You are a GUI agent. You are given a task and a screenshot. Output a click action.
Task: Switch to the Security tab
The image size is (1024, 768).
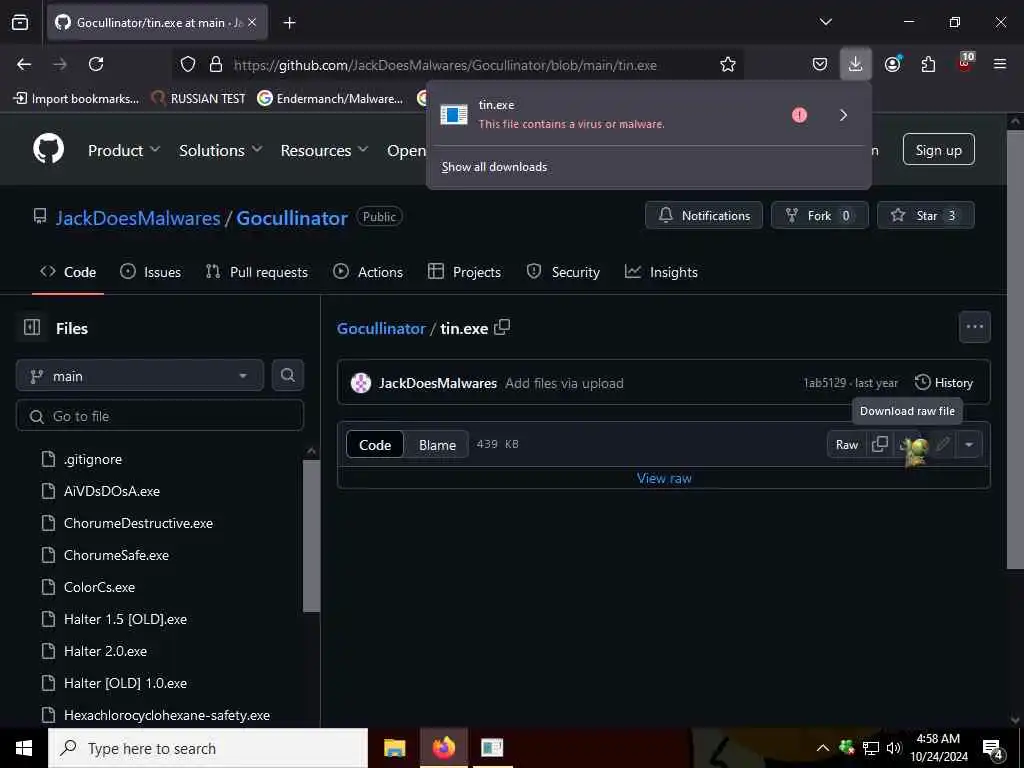point(563,272)
